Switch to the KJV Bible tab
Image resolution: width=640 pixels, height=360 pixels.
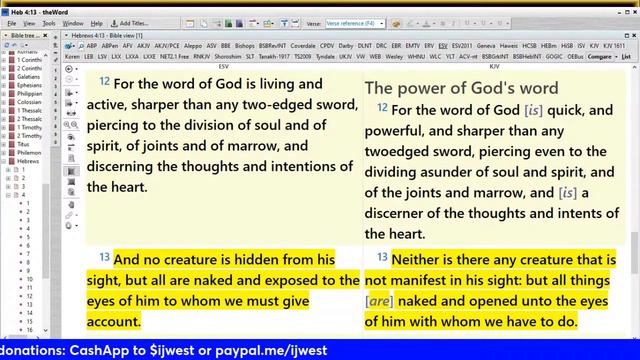pyautogui.click(x=594, y=46)
